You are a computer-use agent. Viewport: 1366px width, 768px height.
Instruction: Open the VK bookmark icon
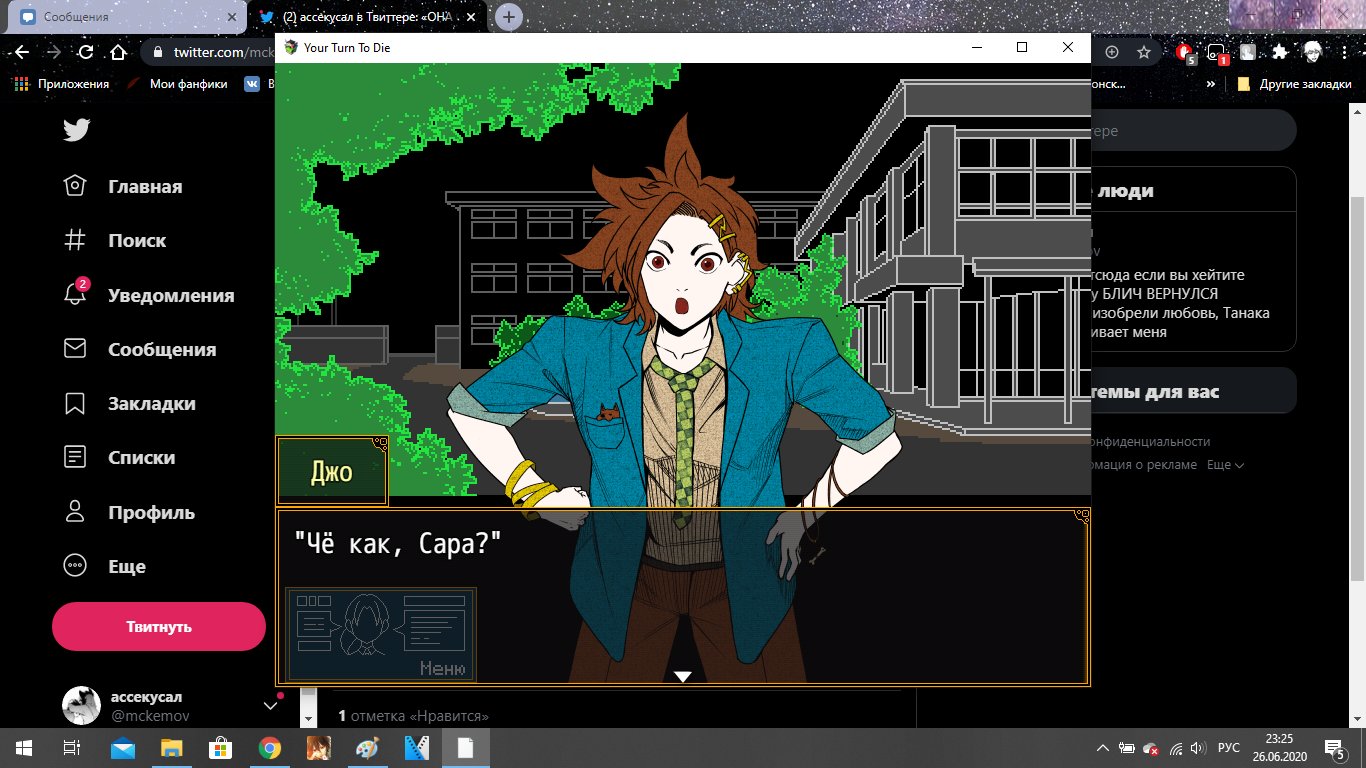(252, 84)
